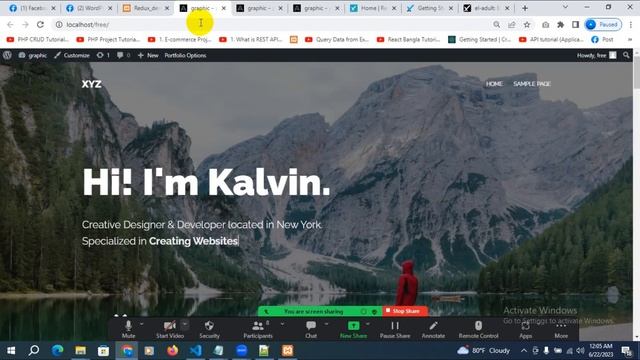Open Participants in Zoom toolbar
Screen dimensions: 640x360
[258, 329]
